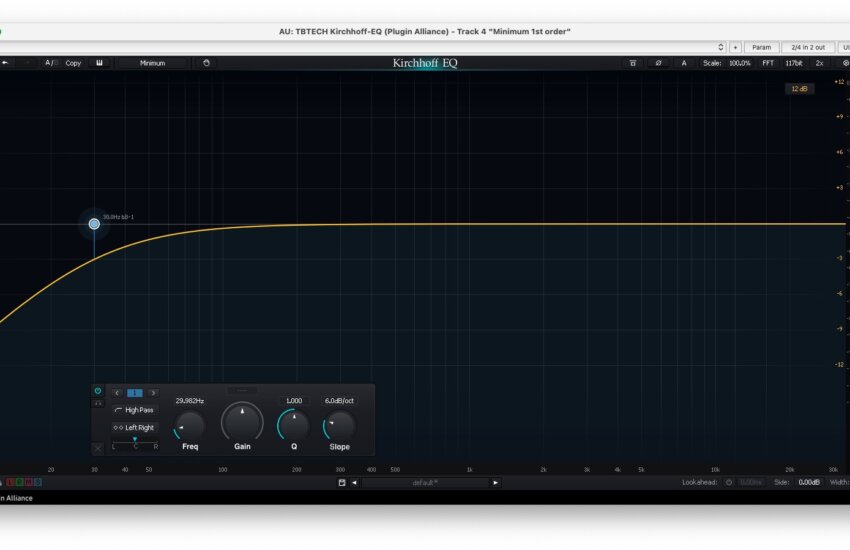Open the settings gear icon
Screen dimensions: 850x550
[845, 63]
